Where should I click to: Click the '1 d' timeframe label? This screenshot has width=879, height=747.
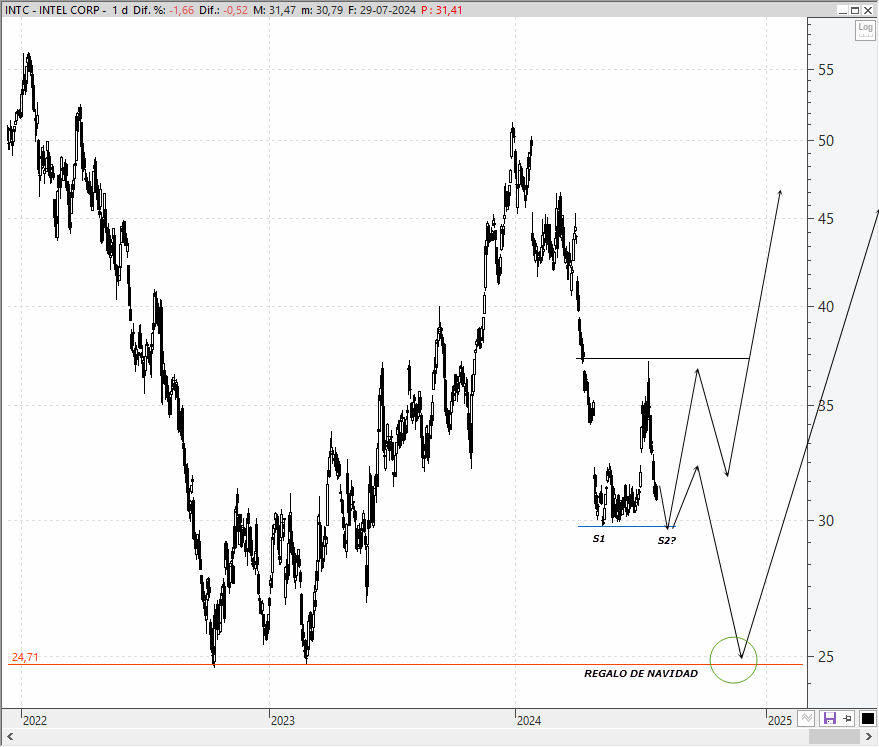pyautogui.click(x=119, y=10)
